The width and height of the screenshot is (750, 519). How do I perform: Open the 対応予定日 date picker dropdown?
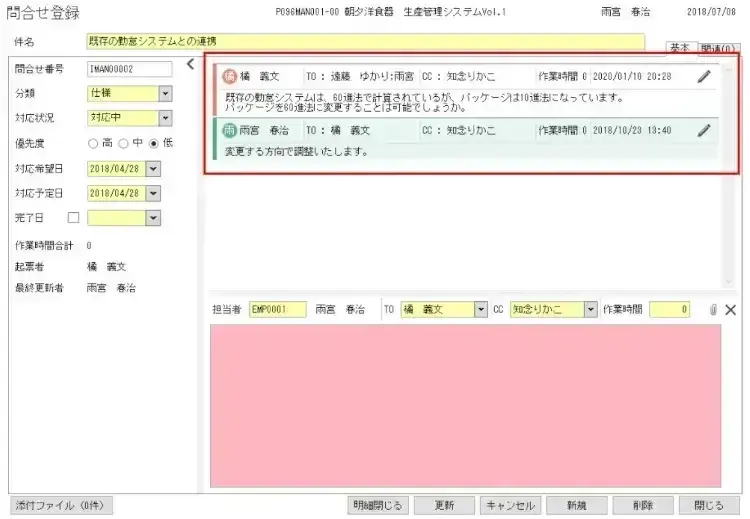click(153, 193)
